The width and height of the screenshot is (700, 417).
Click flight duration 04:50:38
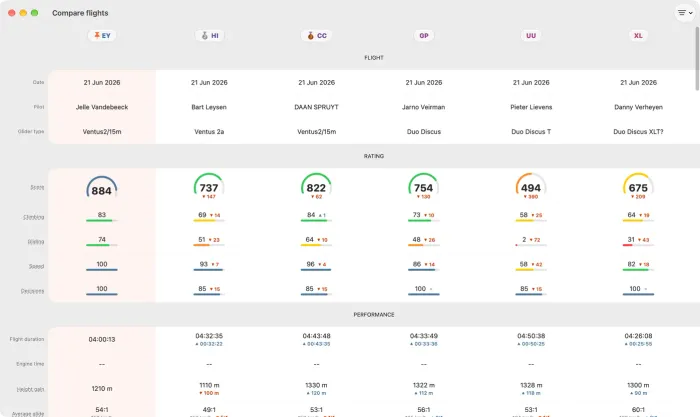click(x=531, y=336)
